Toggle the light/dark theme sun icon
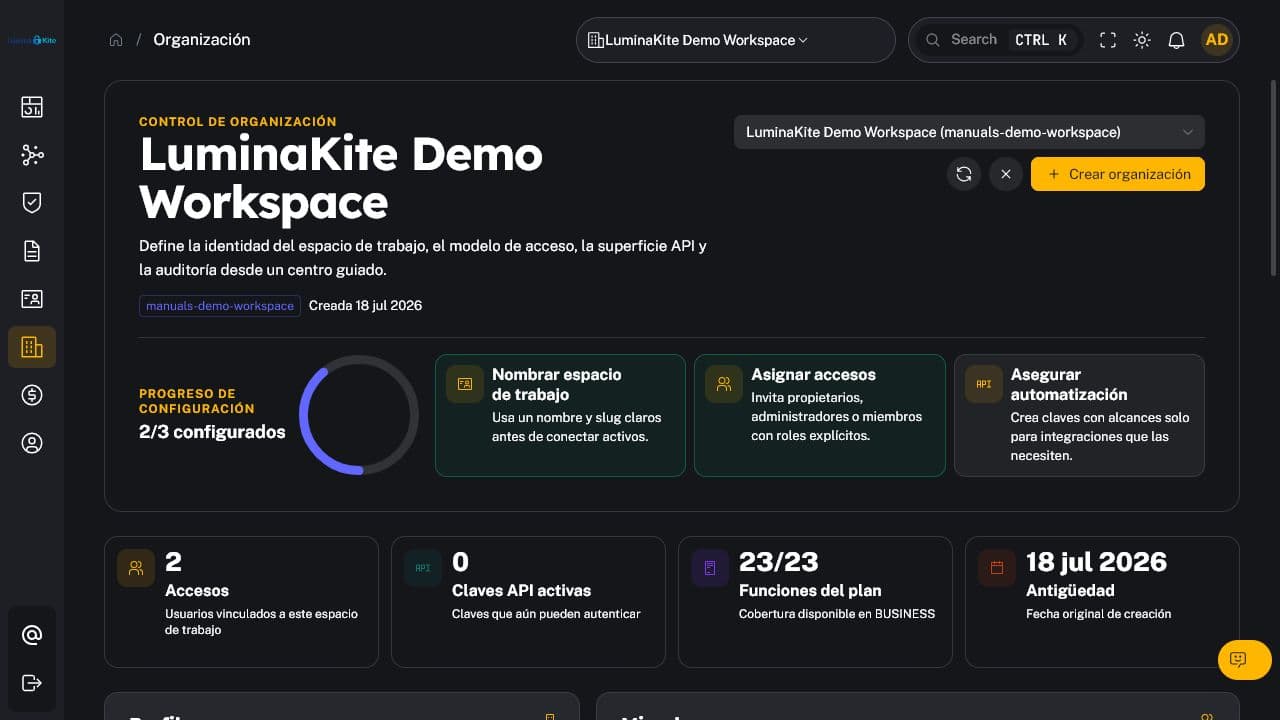This screenshot has height=720, width=1280. (1142, 40)
